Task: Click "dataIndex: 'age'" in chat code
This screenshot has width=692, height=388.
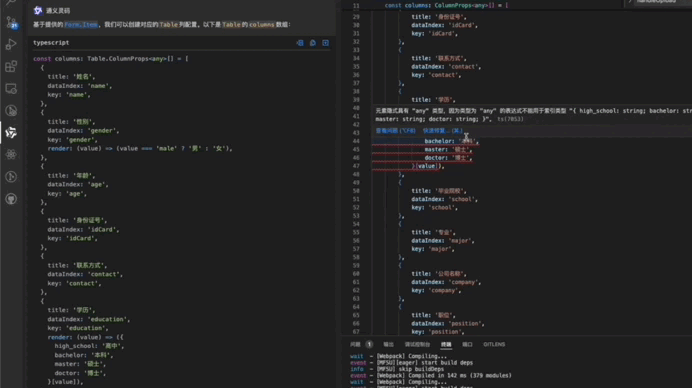Action: coord(78,185)
